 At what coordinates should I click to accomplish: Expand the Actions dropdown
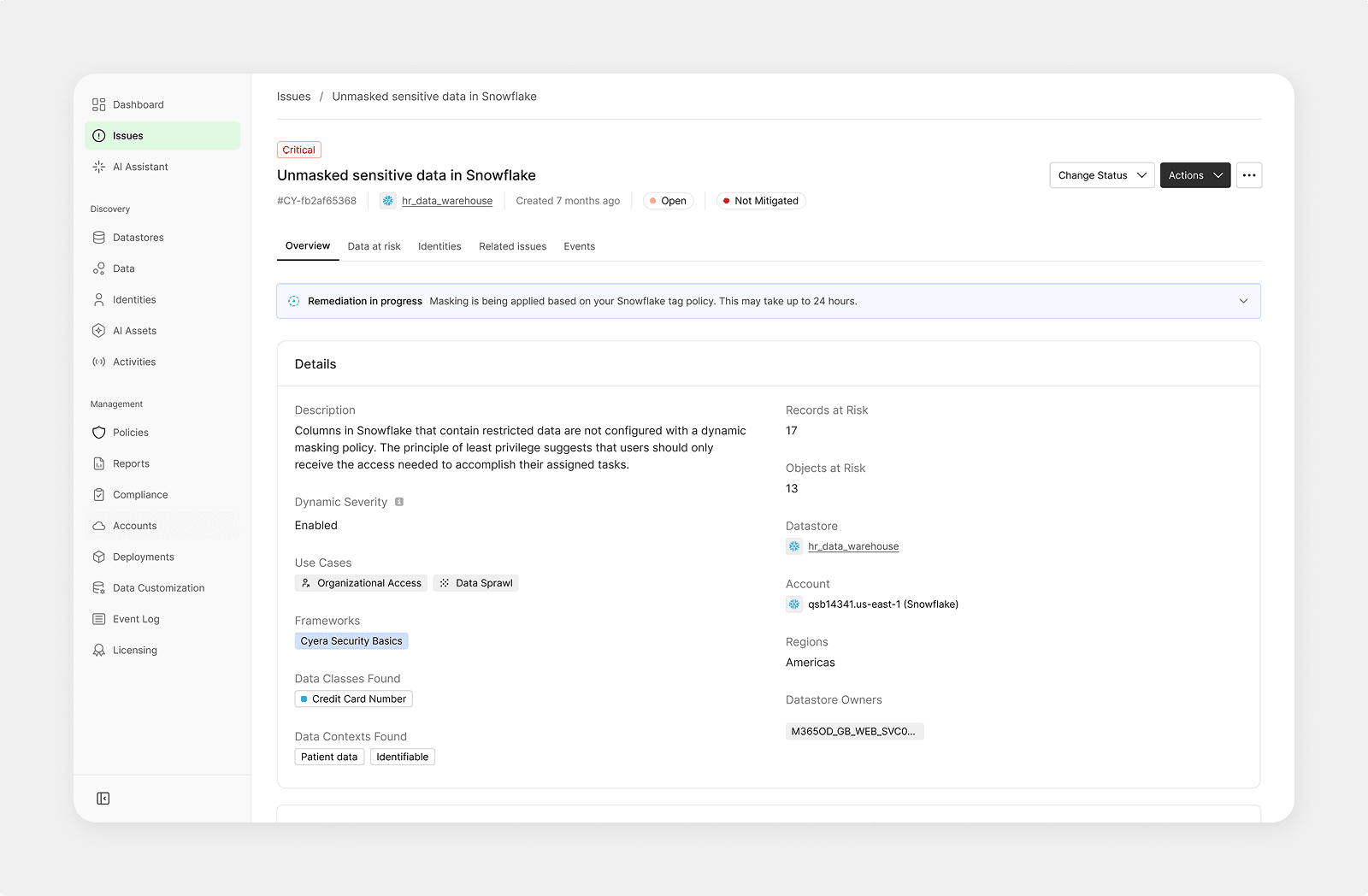1194,175
